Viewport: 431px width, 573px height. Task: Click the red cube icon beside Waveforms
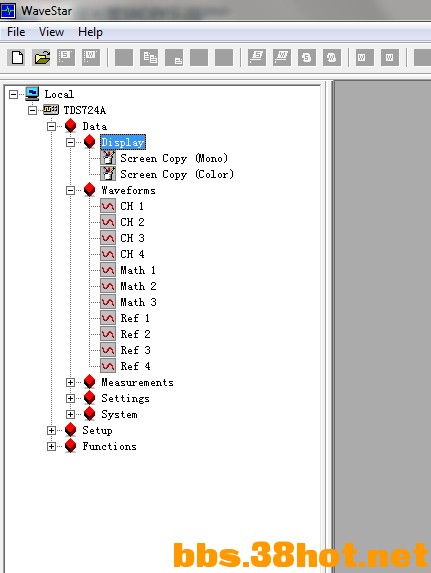[90, 190]
